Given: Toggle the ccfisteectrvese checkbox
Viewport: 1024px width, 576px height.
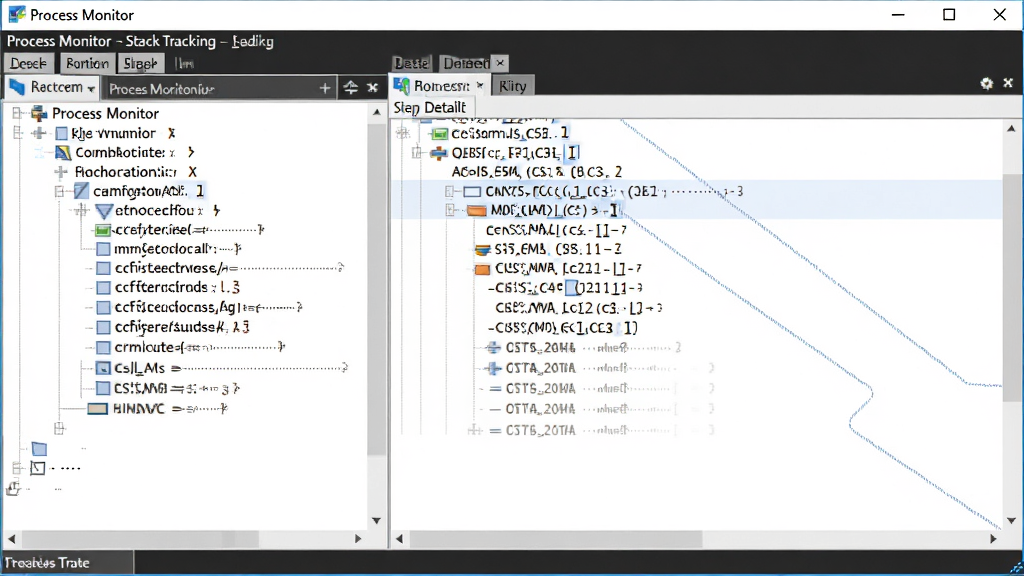Looking at the screenshot, I should click(103, 268).
